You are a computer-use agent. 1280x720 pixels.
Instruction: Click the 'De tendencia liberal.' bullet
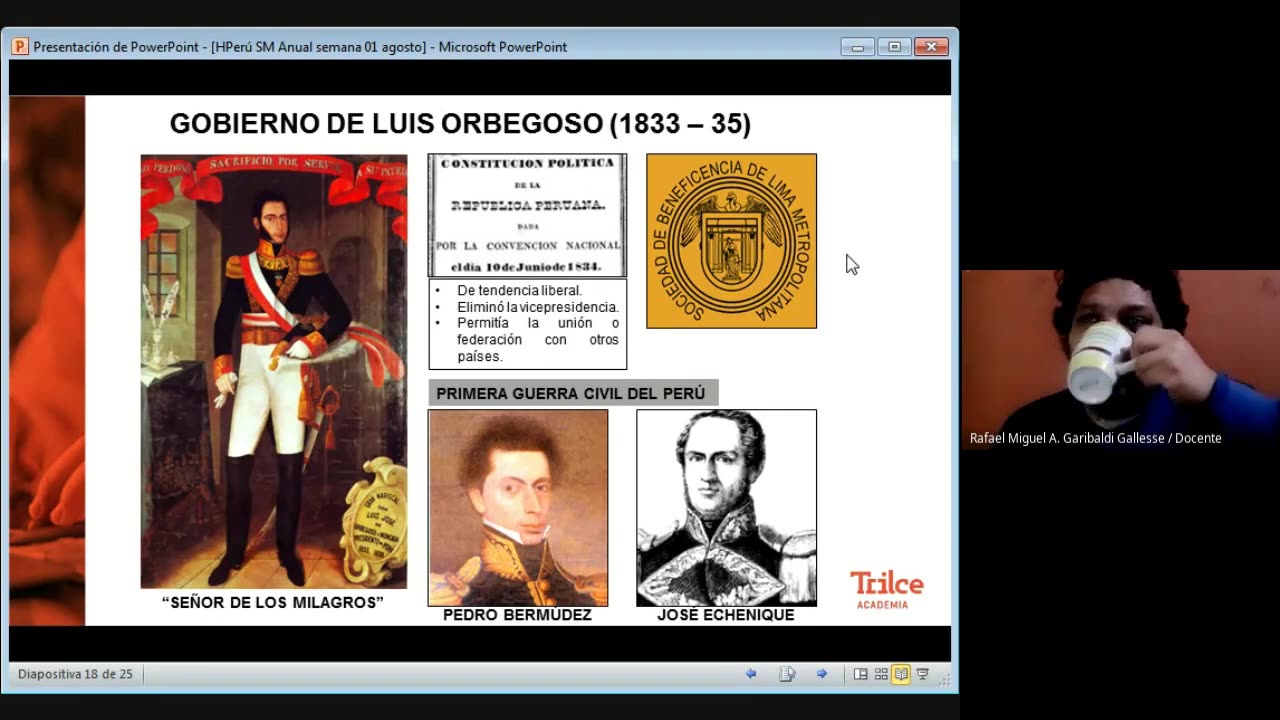pyautogui.click(x=519, y=290)
